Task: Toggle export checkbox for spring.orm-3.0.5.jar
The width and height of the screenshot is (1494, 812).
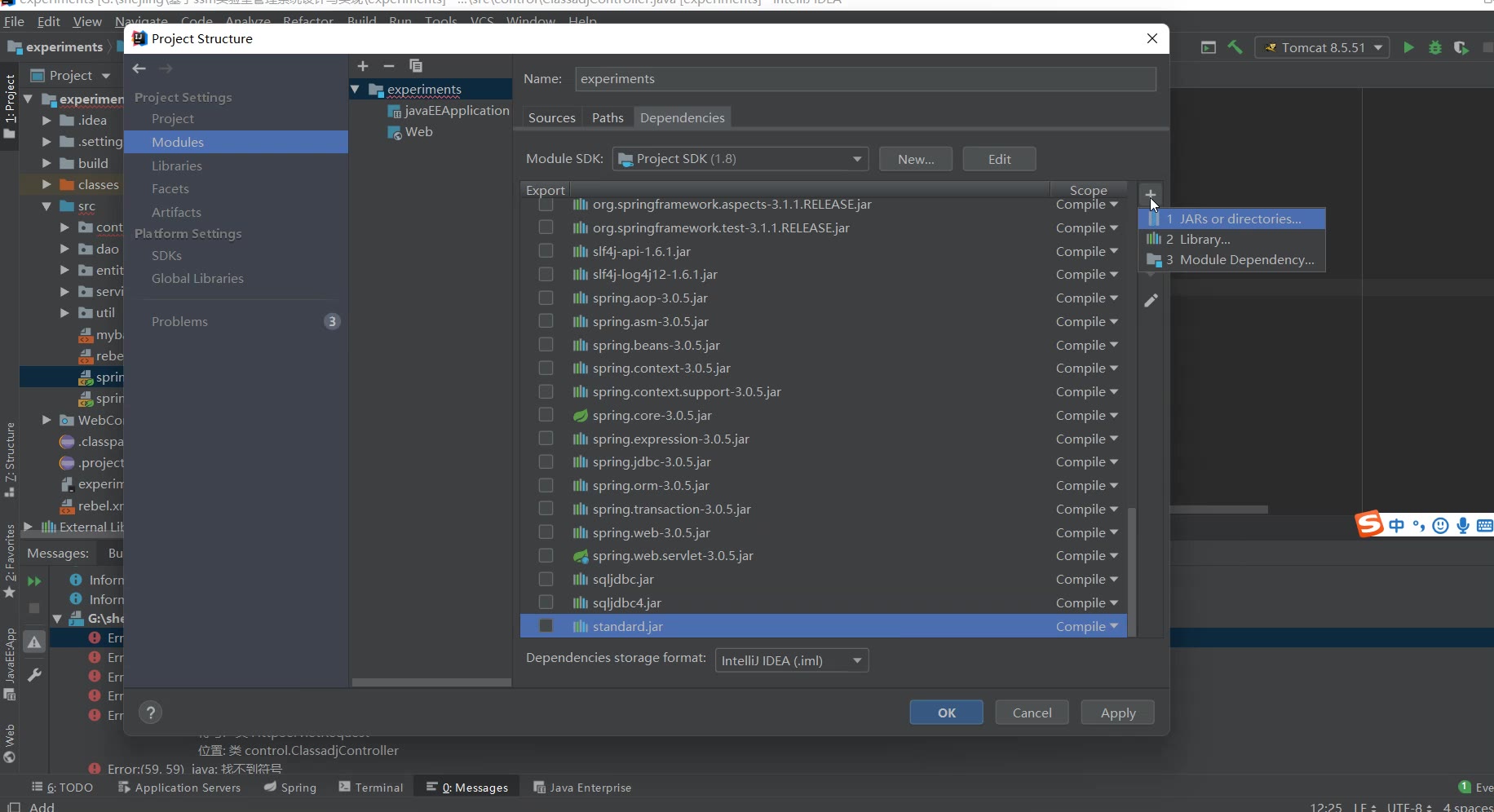Action: click(546, 485)
